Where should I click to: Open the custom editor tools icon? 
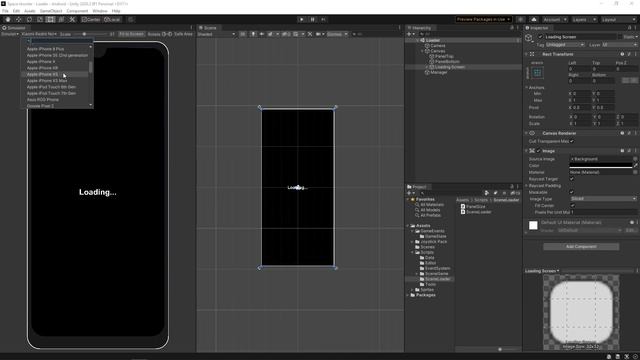point(72,20)
